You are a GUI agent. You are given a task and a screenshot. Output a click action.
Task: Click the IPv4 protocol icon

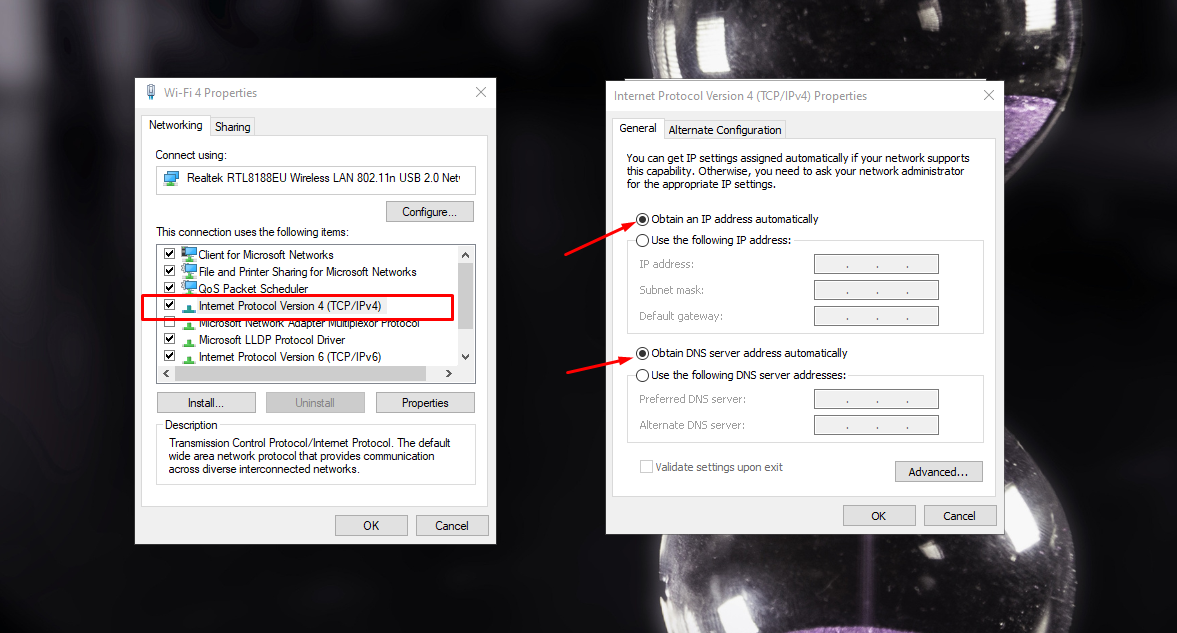pos(189,306)
